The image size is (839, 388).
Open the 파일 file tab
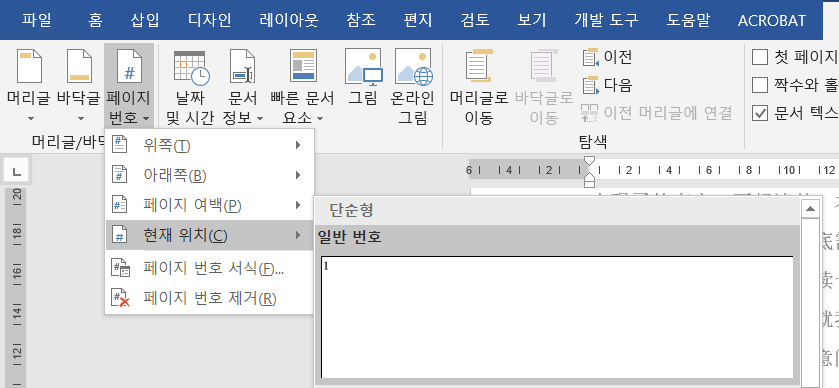click(x=36, y=20)
